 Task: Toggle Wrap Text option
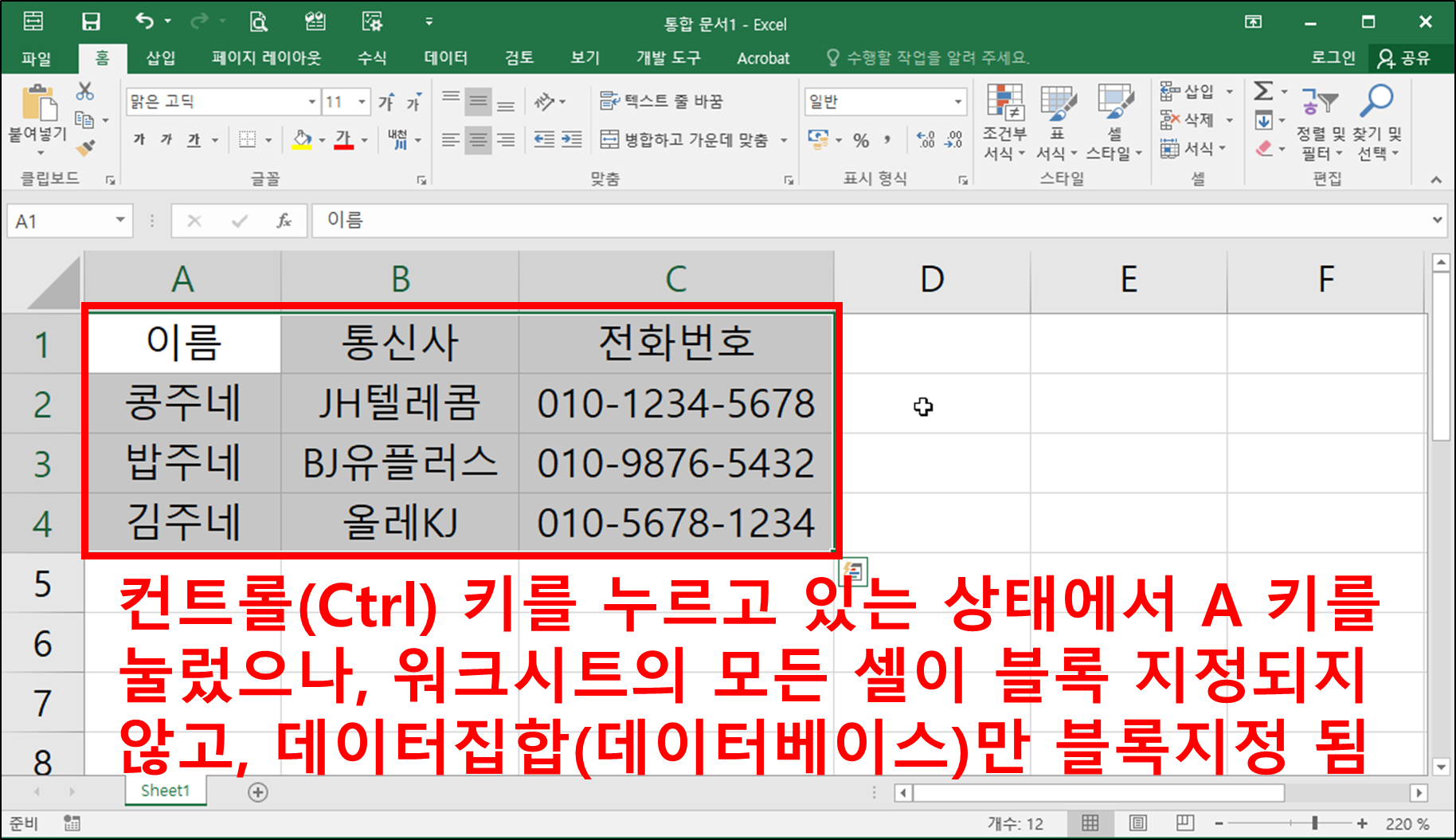coord(660,101)
